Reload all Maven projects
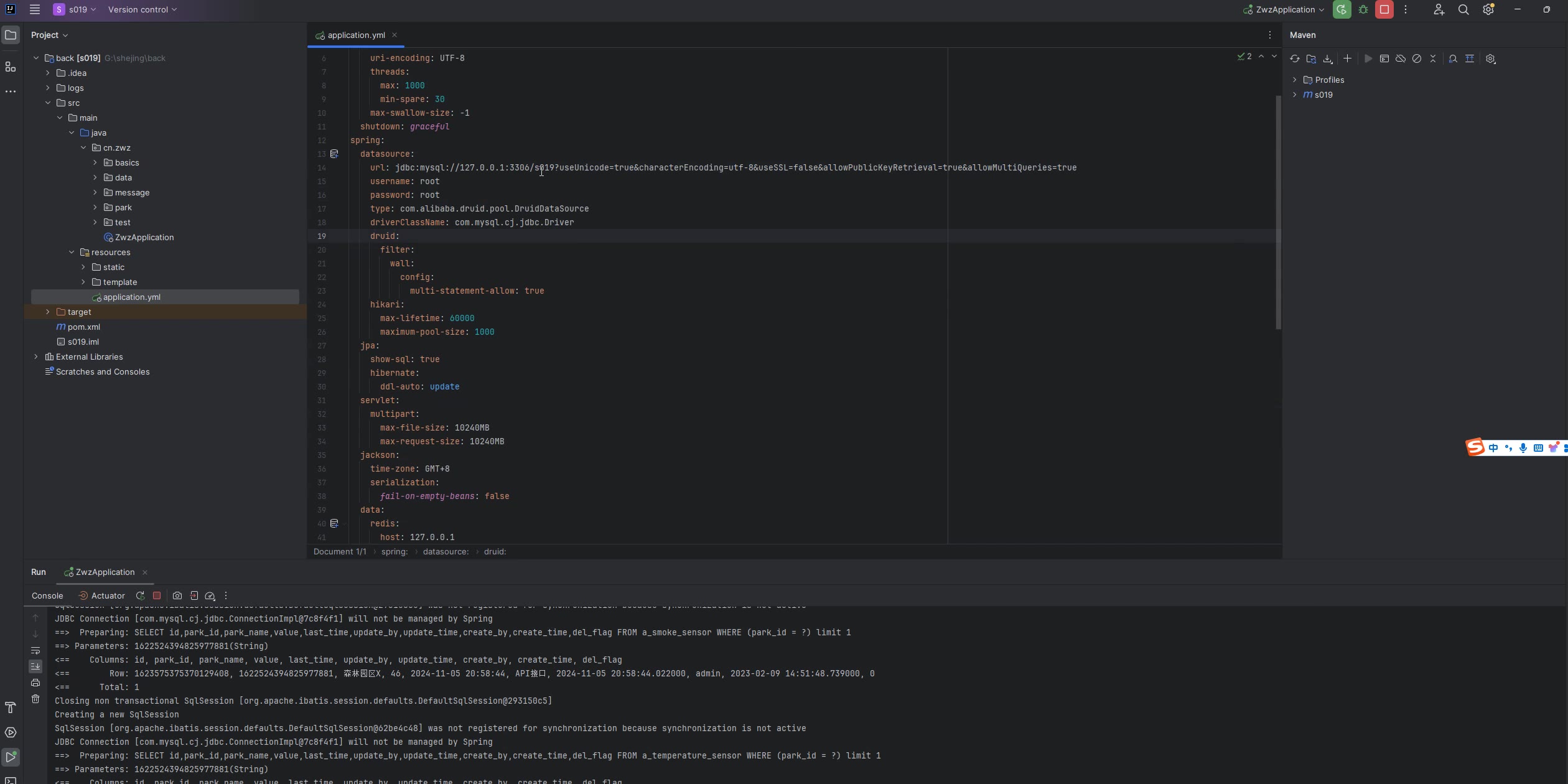Screen dimensions: 1568x784 tap(1295, 58)
